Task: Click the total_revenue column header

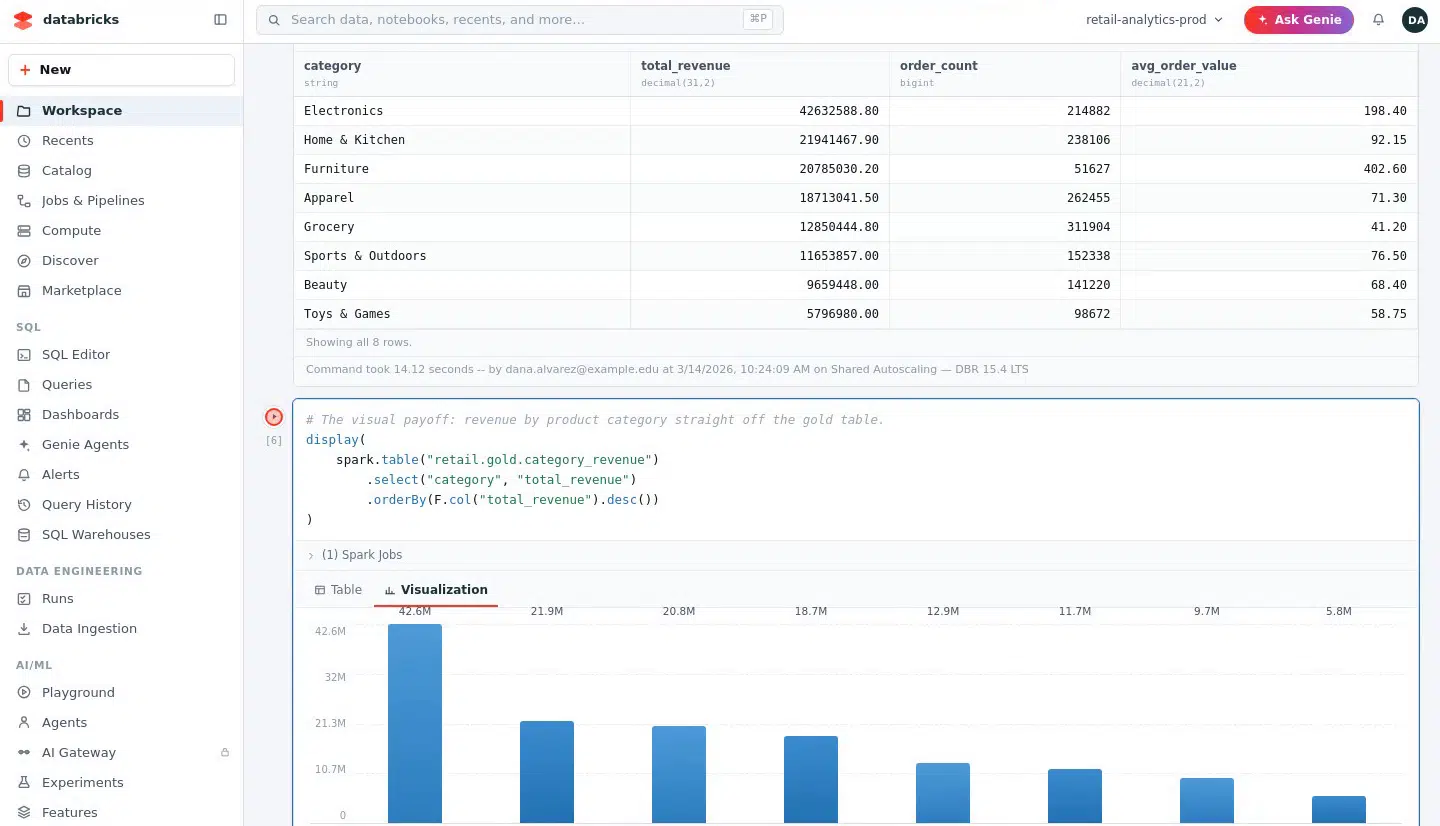Action: tap(760, 73)
